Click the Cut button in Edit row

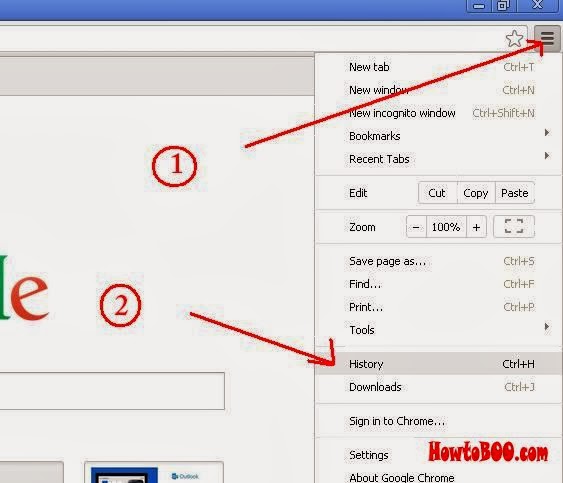coord(437,193)
